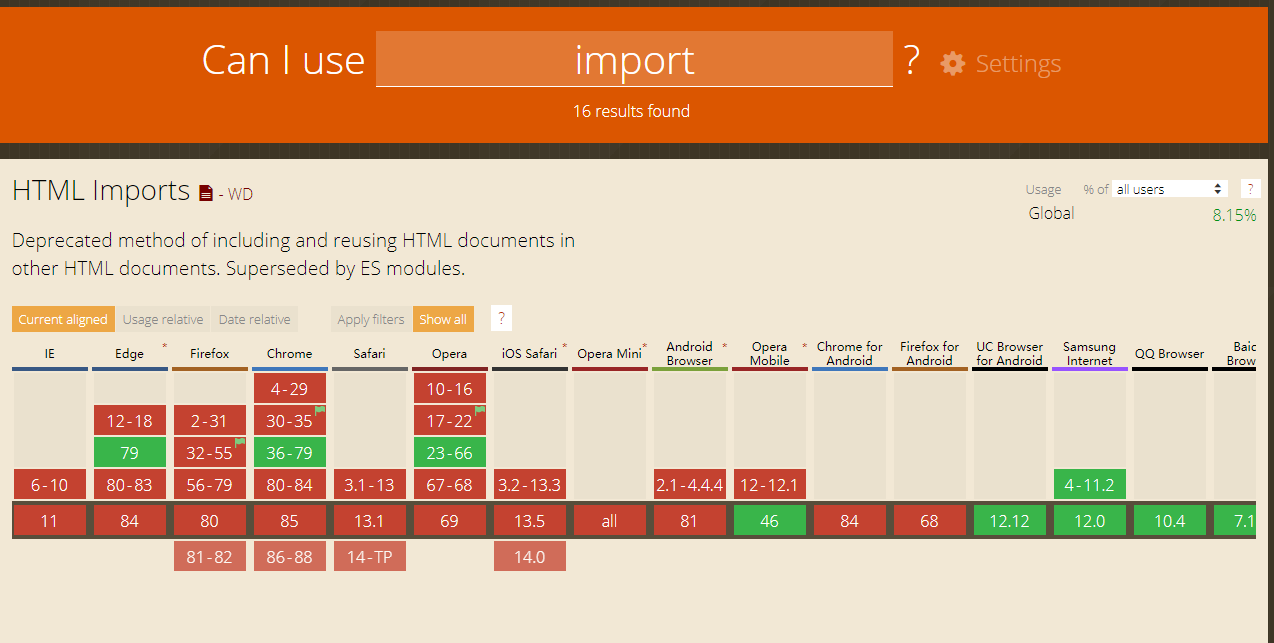Screen dimensions: 1274x643
Task: Select Opera Mini 'all' cell
Action: [610, 521]
